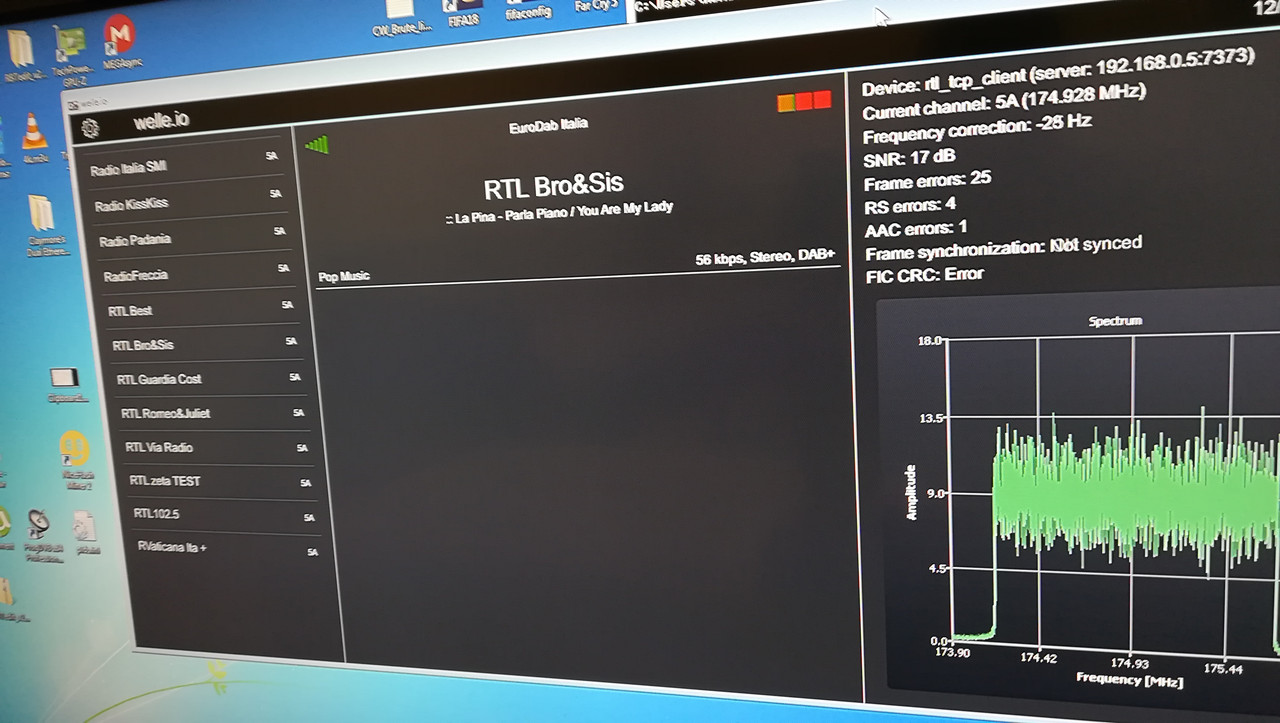Open the FIFA18 desktop shortcut
This screenshot has width=1280, height=723.
tap(463, 13)
